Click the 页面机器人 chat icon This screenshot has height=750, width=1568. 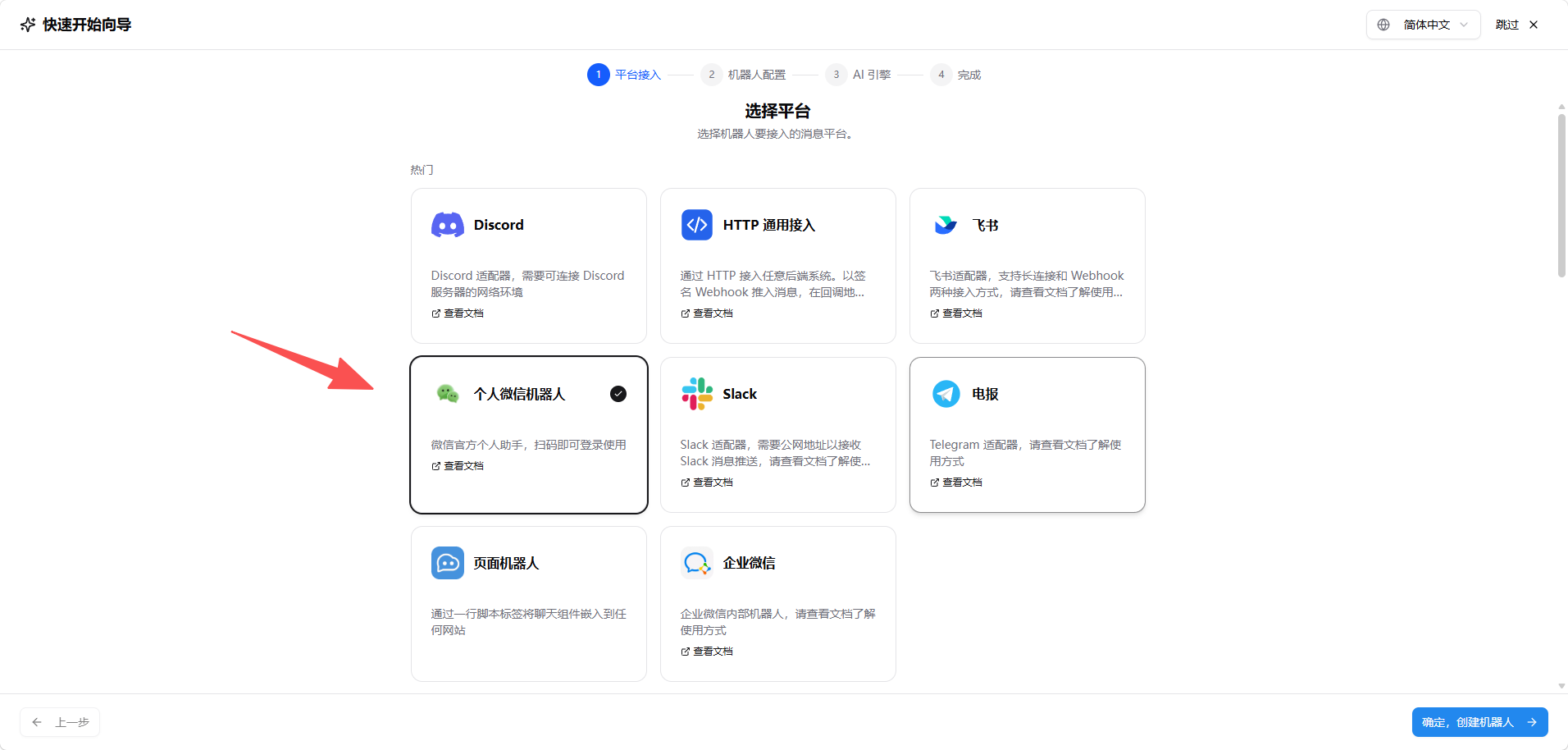point(448,563)
